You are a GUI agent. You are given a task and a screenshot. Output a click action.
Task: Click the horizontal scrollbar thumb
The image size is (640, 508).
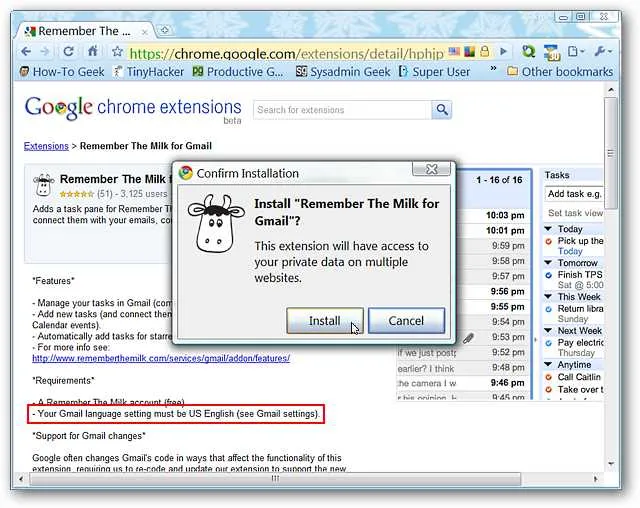[x=276, y=478]
